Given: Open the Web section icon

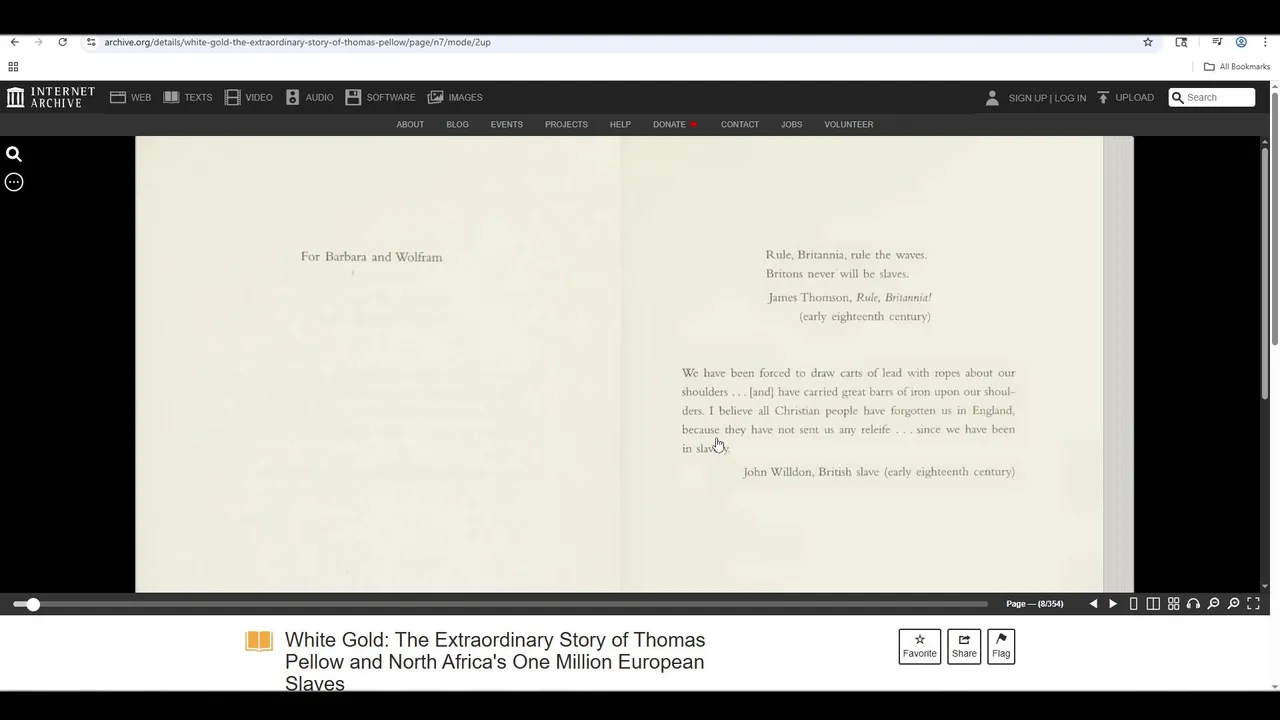Looking at the screenshot, I should (x=118, y=97).
